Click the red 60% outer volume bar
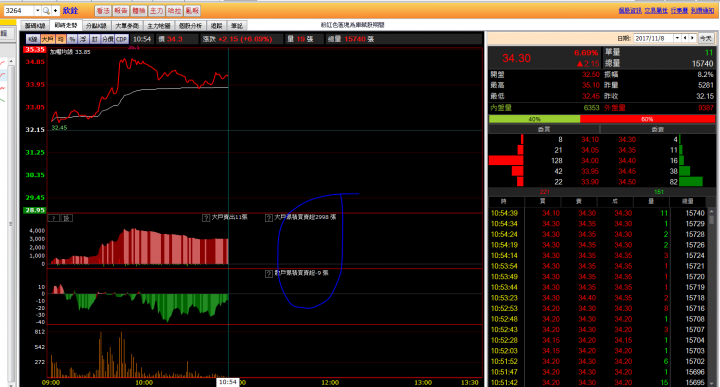The height and width of the screenshot is (387, 720). (x=647, y=119)
